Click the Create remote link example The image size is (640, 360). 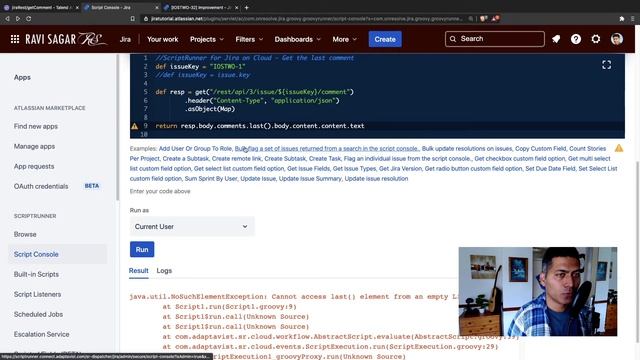click(236, 158)
